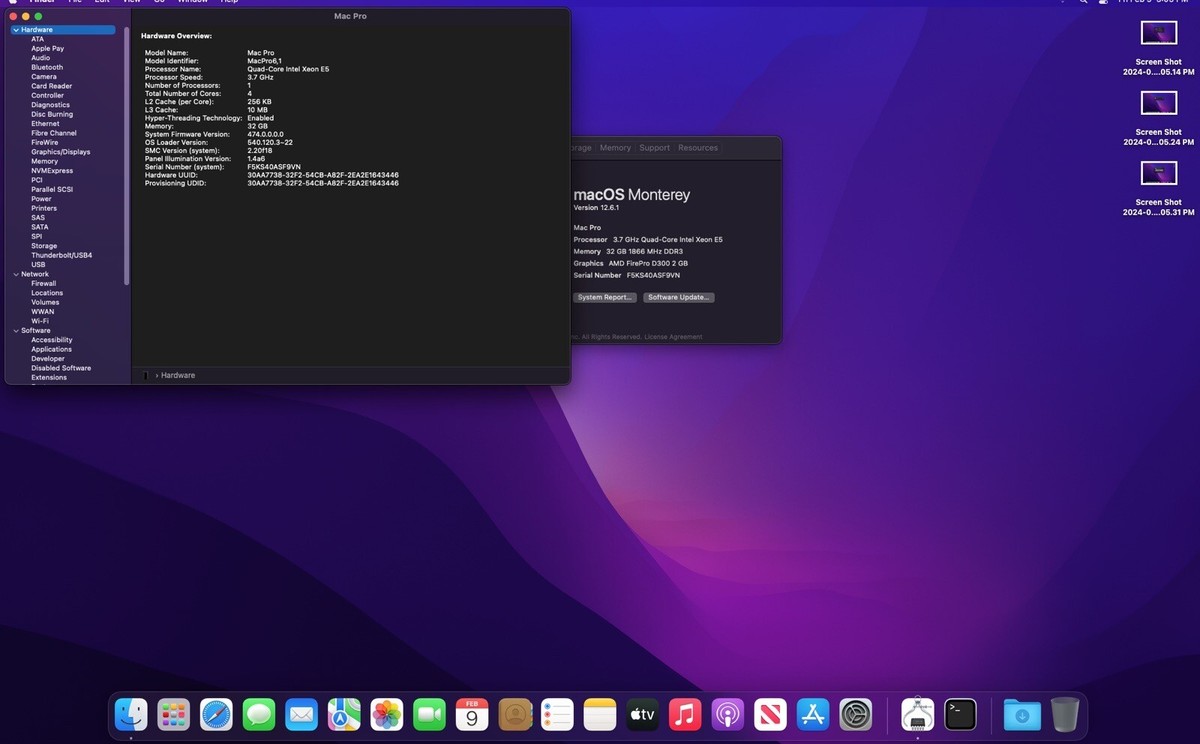Viewport: 1200px width, 744px height.
Task: Select USB in the Hardware list
Action: coord(38,265)
